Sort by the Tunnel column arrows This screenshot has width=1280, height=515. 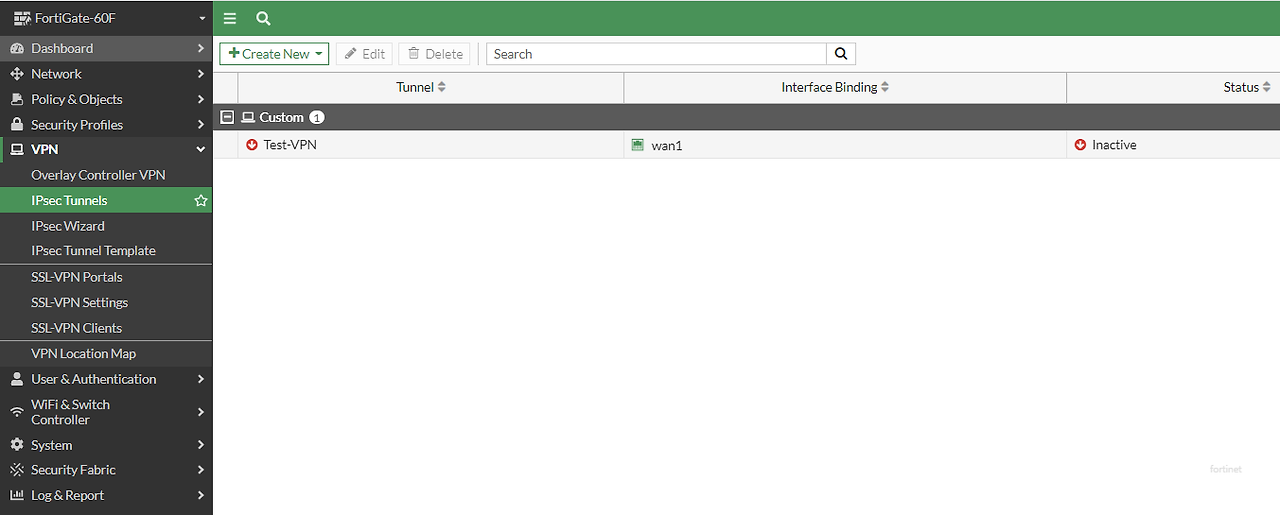point(442,87)
